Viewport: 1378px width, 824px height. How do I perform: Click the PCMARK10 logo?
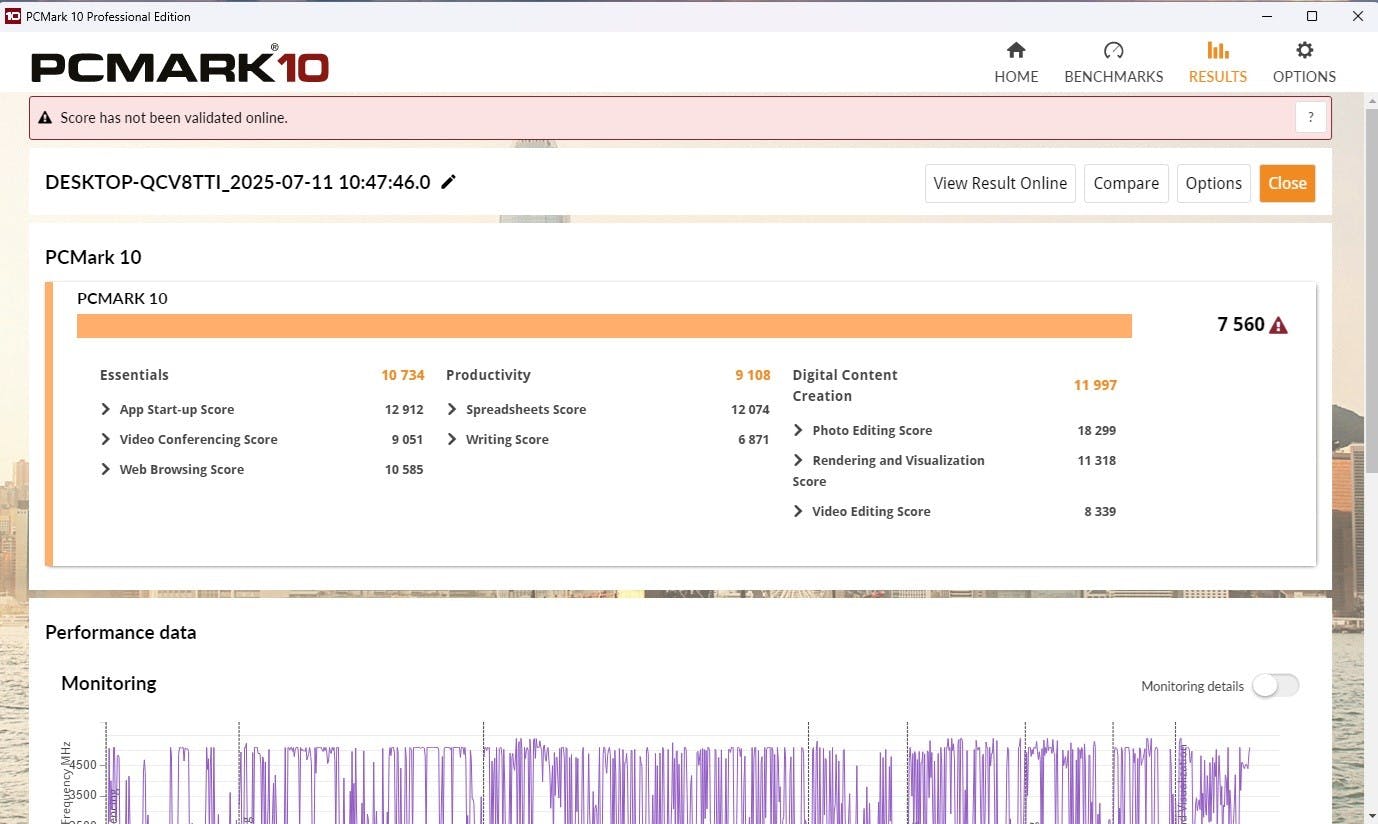click(x=180, y=66)
